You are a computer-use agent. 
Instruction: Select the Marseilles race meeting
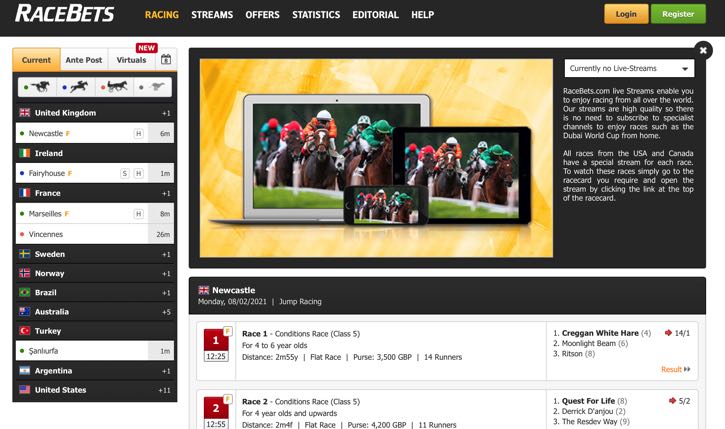pyautogui.click(x=95, y=214)
